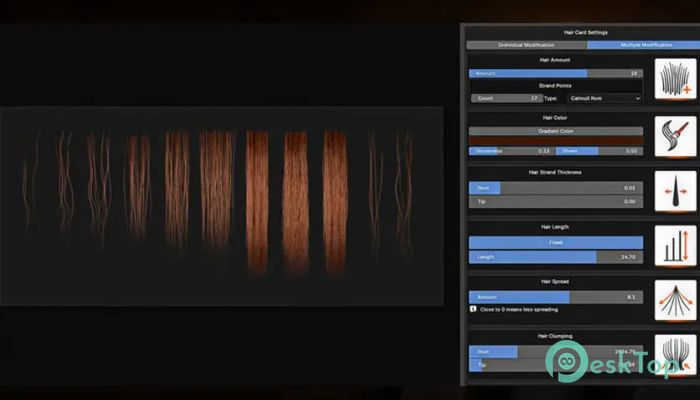This screenshot has width=700, height=400.
Task: Toggle the Fixed hair length button
Action: 556,242
